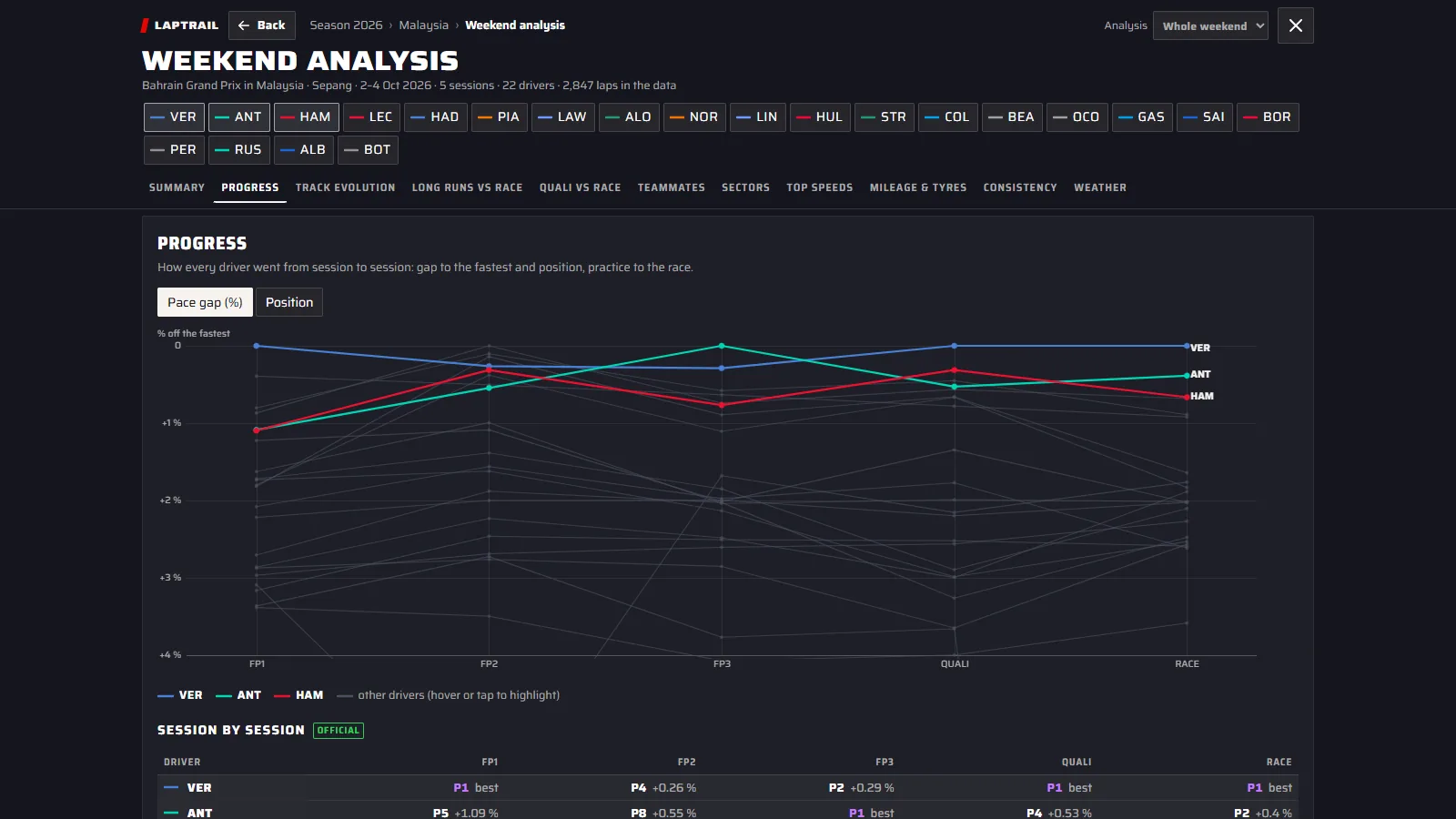Click VER's Race data point on chart
1456x819 pixels.
[x=1187, y=346]
